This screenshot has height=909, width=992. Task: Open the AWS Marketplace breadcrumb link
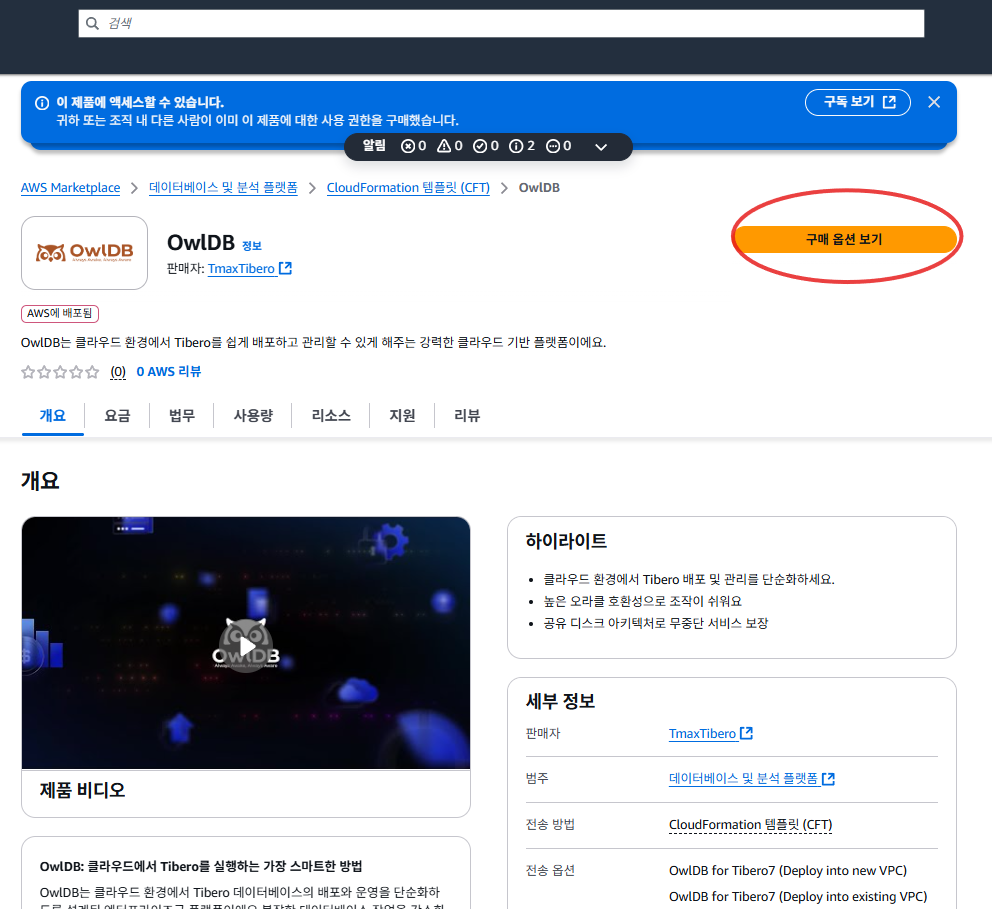[70, 188]
